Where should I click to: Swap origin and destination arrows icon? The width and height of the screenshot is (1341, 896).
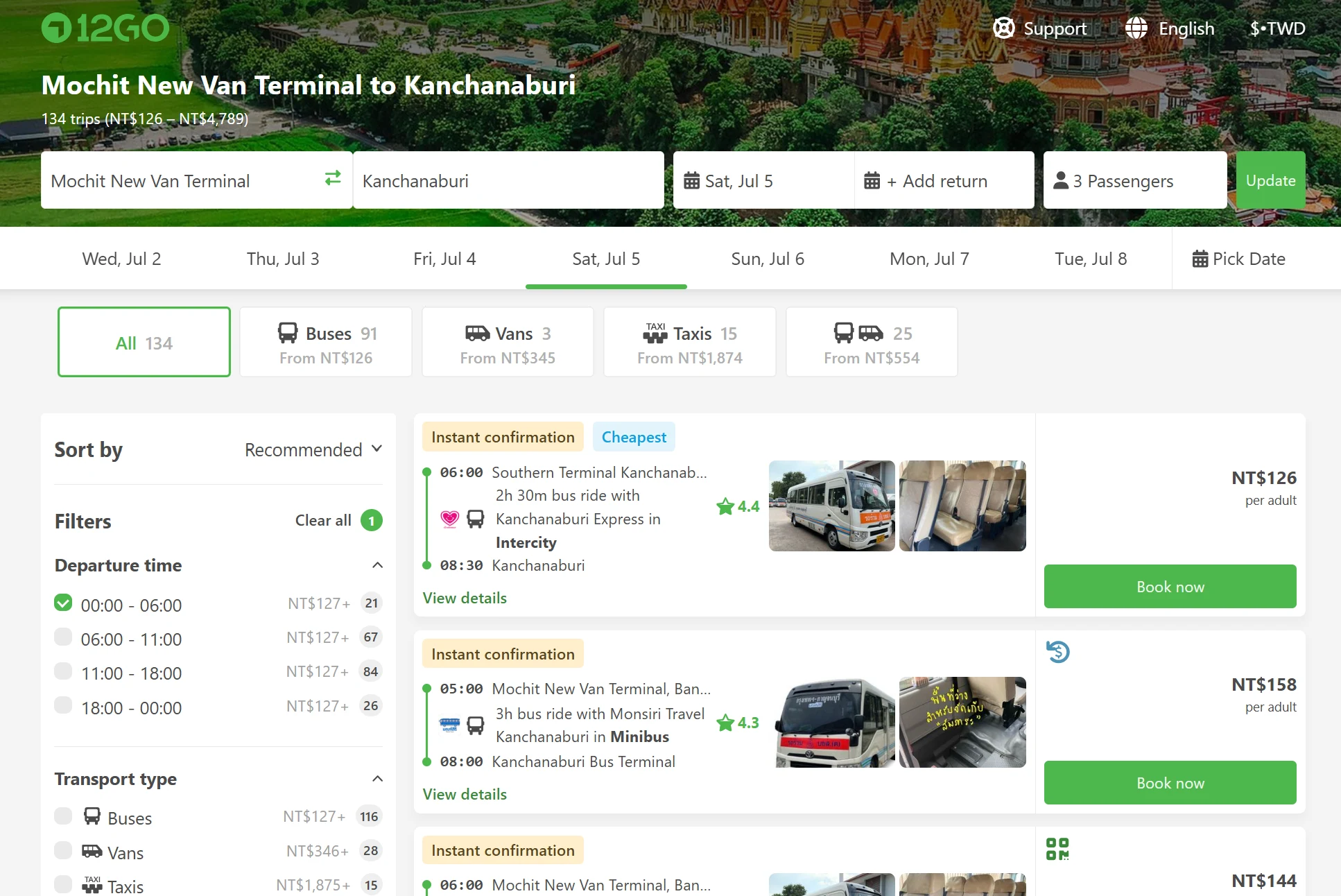(333, 178)
